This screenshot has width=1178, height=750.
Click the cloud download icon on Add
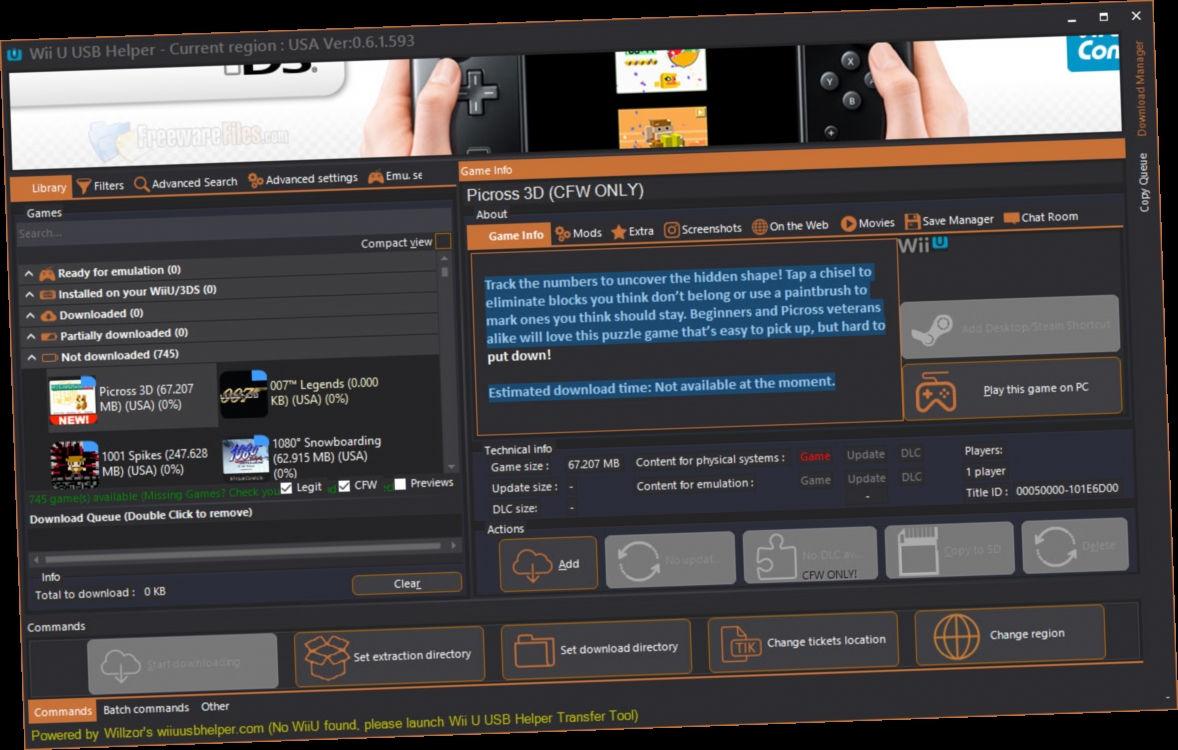[531, 564]
